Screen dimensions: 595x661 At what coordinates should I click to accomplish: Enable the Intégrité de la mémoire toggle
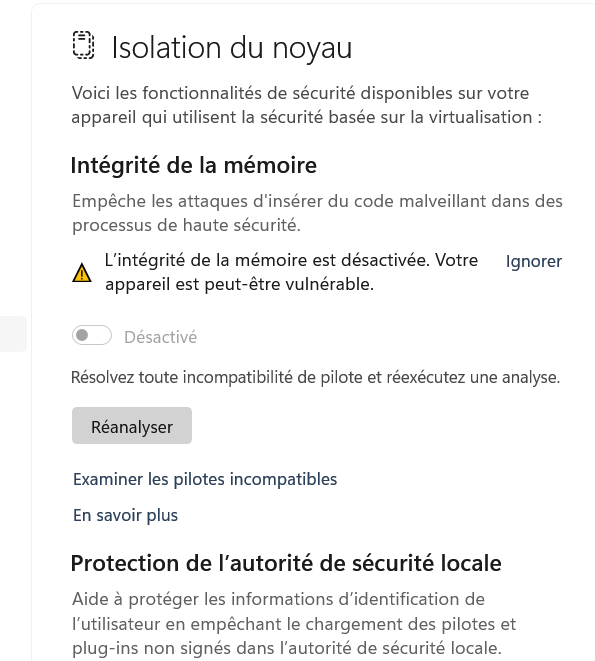[x=92, y=336]
